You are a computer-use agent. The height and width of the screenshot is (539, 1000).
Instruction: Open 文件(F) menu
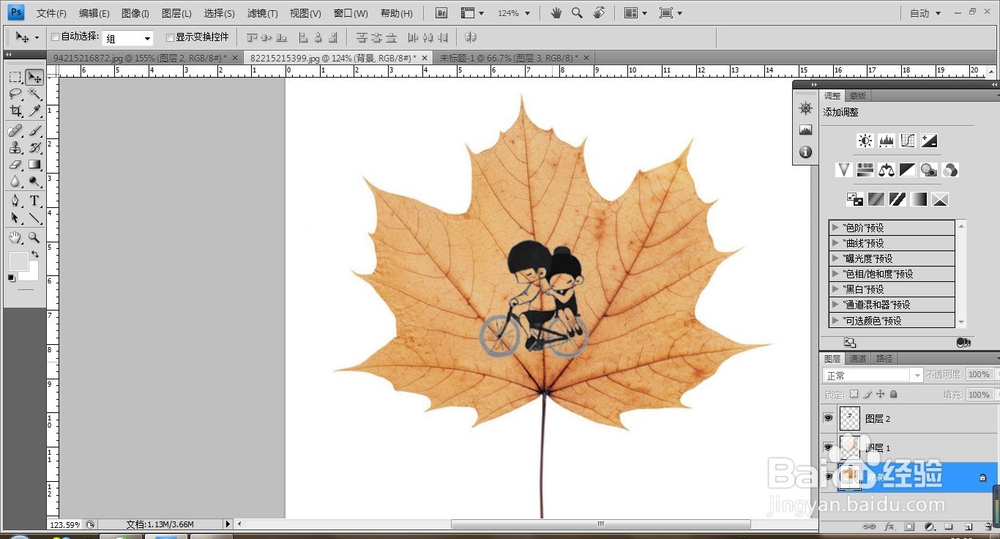tap(51, 13)
